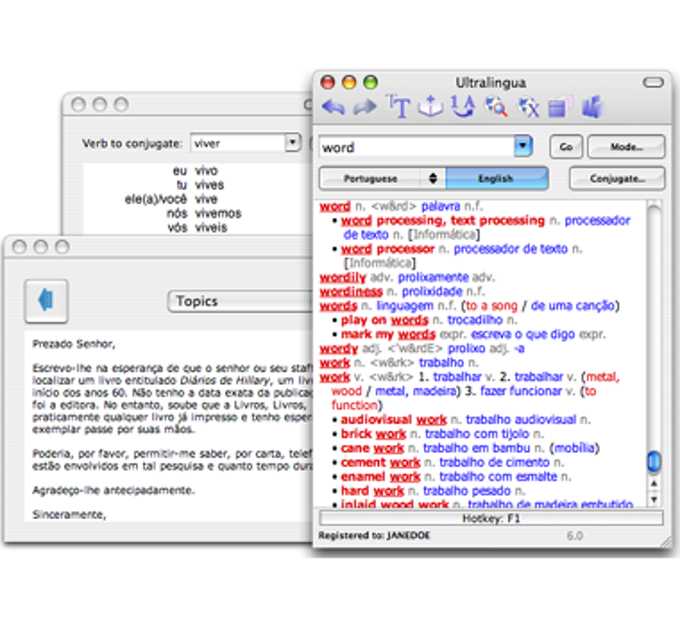Click the headword 'wordy'

[339, 348]
